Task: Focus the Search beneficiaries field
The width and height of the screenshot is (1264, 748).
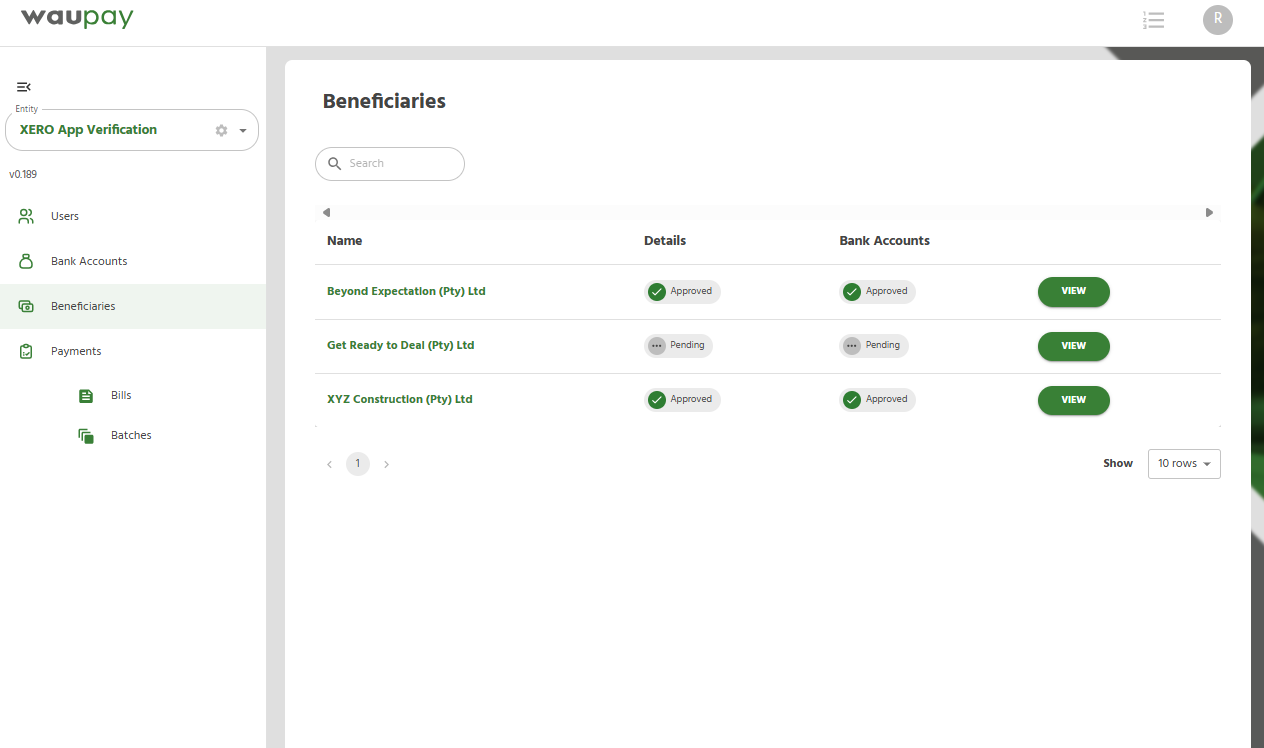Action: click(x=390, y=164)
